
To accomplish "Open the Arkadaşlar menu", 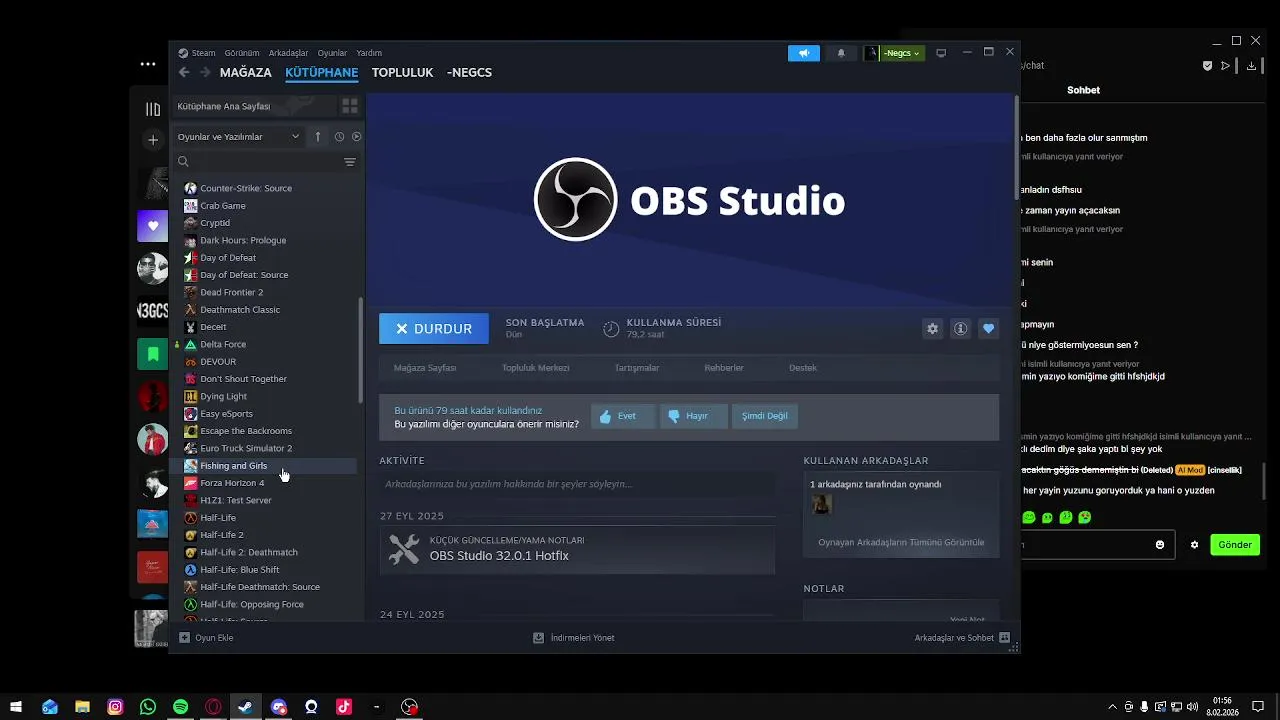I will click(289, 53).
